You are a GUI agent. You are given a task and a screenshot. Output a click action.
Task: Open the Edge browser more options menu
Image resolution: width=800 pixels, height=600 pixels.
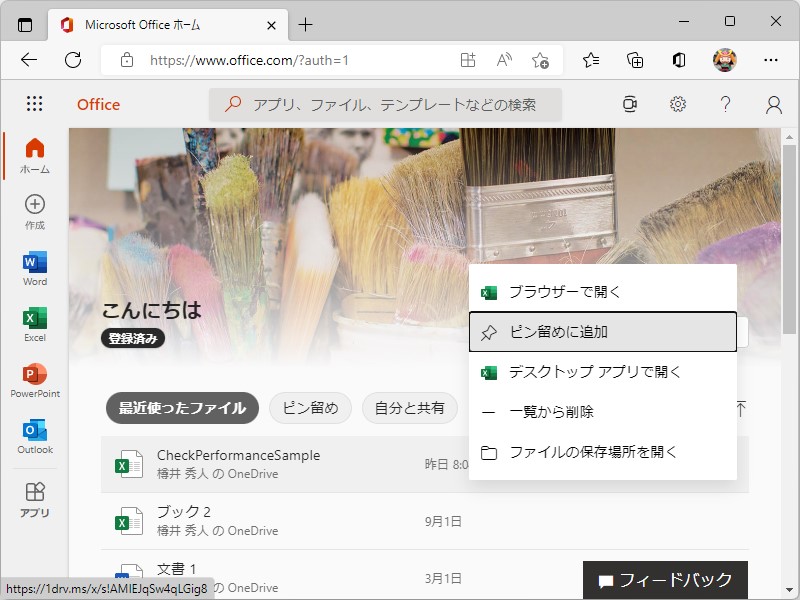click(x=773, y=60)
